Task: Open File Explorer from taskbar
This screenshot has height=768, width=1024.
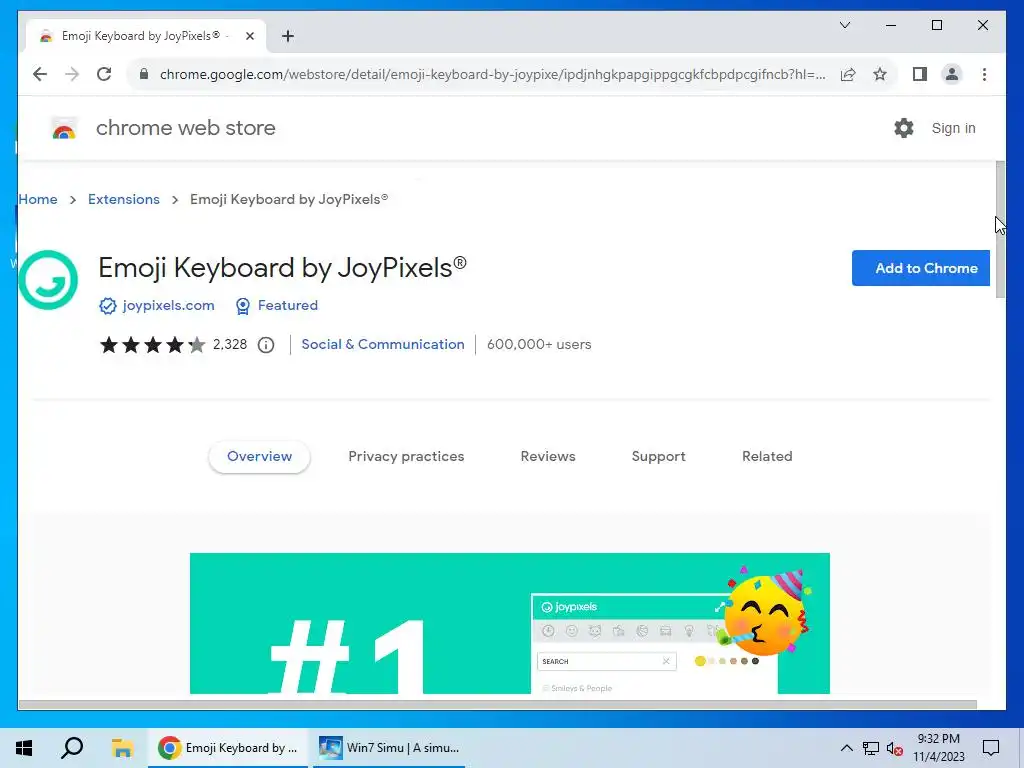Action: click(122, 748)
